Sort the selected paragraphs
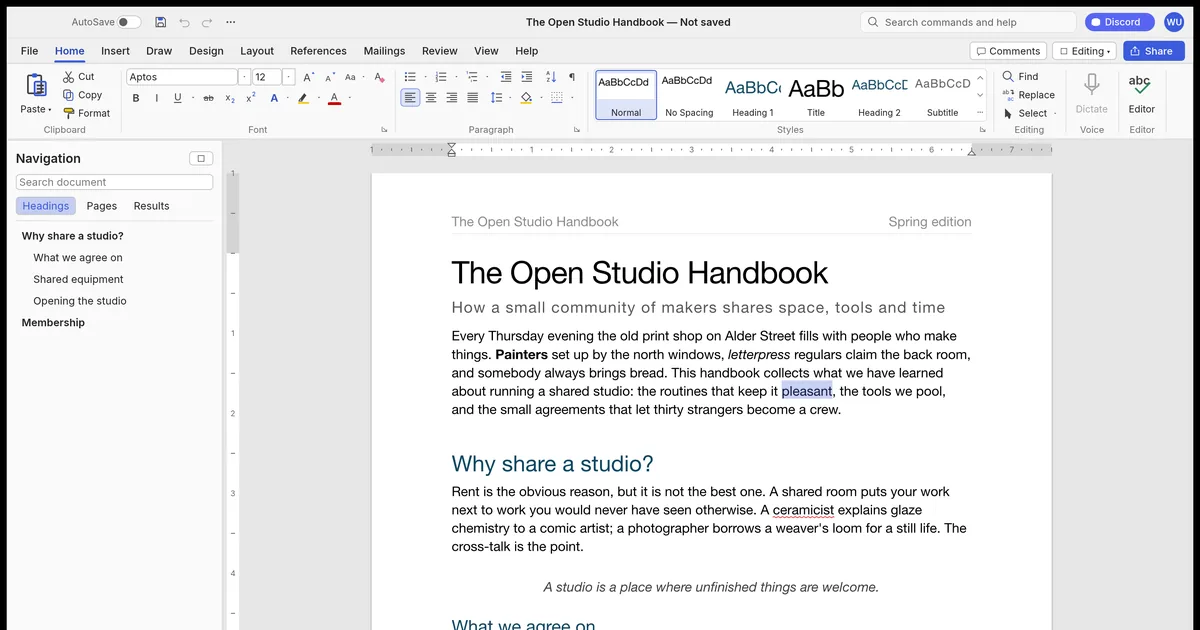This screenshot has width=1200, height=630. tap(551, 77)
